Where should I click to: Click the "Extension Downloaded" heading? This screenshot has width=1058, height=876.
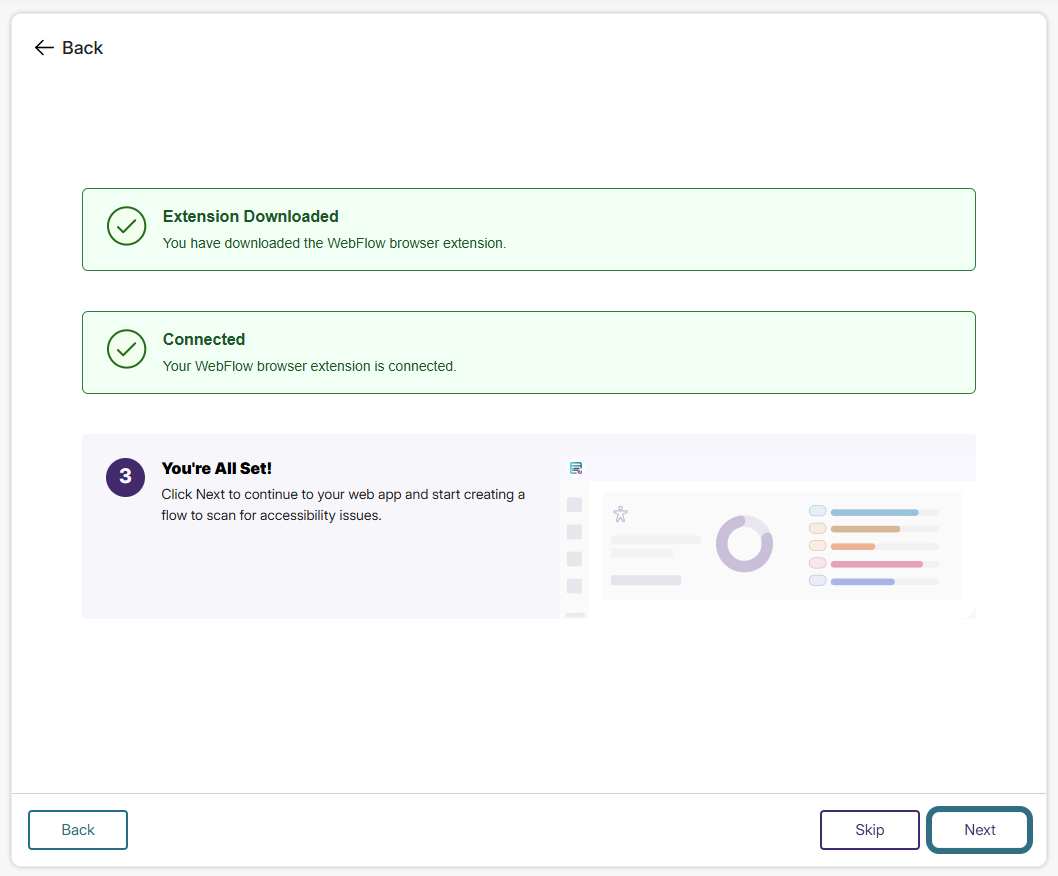tap(250, 217)
